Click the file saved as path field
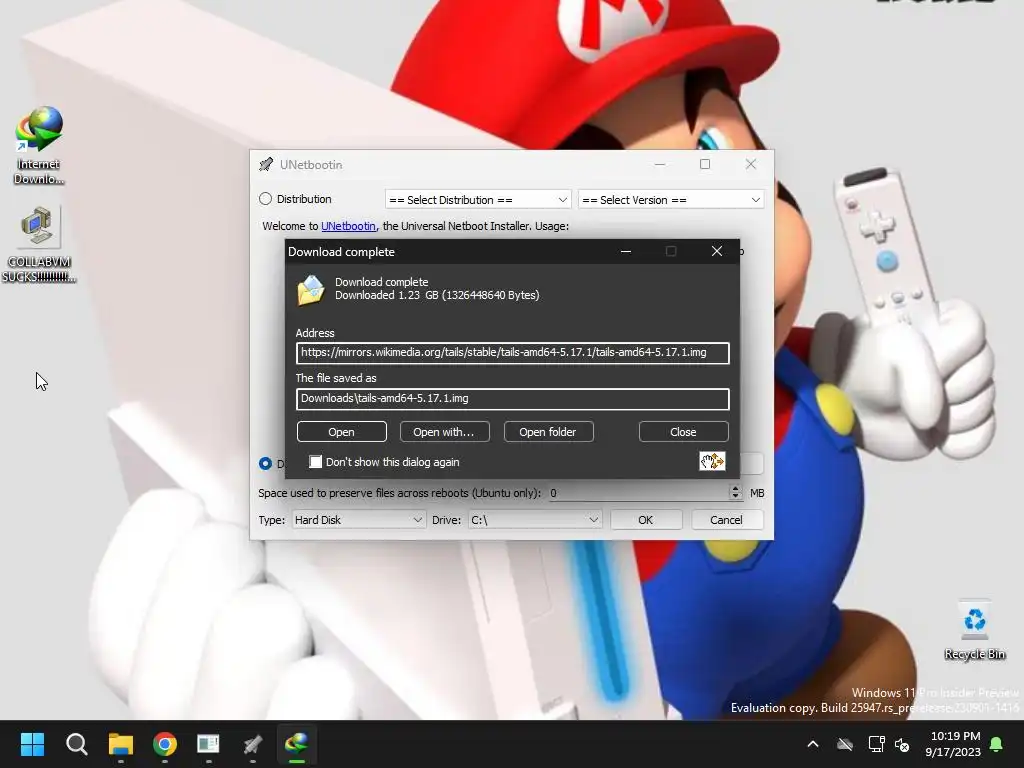 pyautogui.click(x=513, y=398)
